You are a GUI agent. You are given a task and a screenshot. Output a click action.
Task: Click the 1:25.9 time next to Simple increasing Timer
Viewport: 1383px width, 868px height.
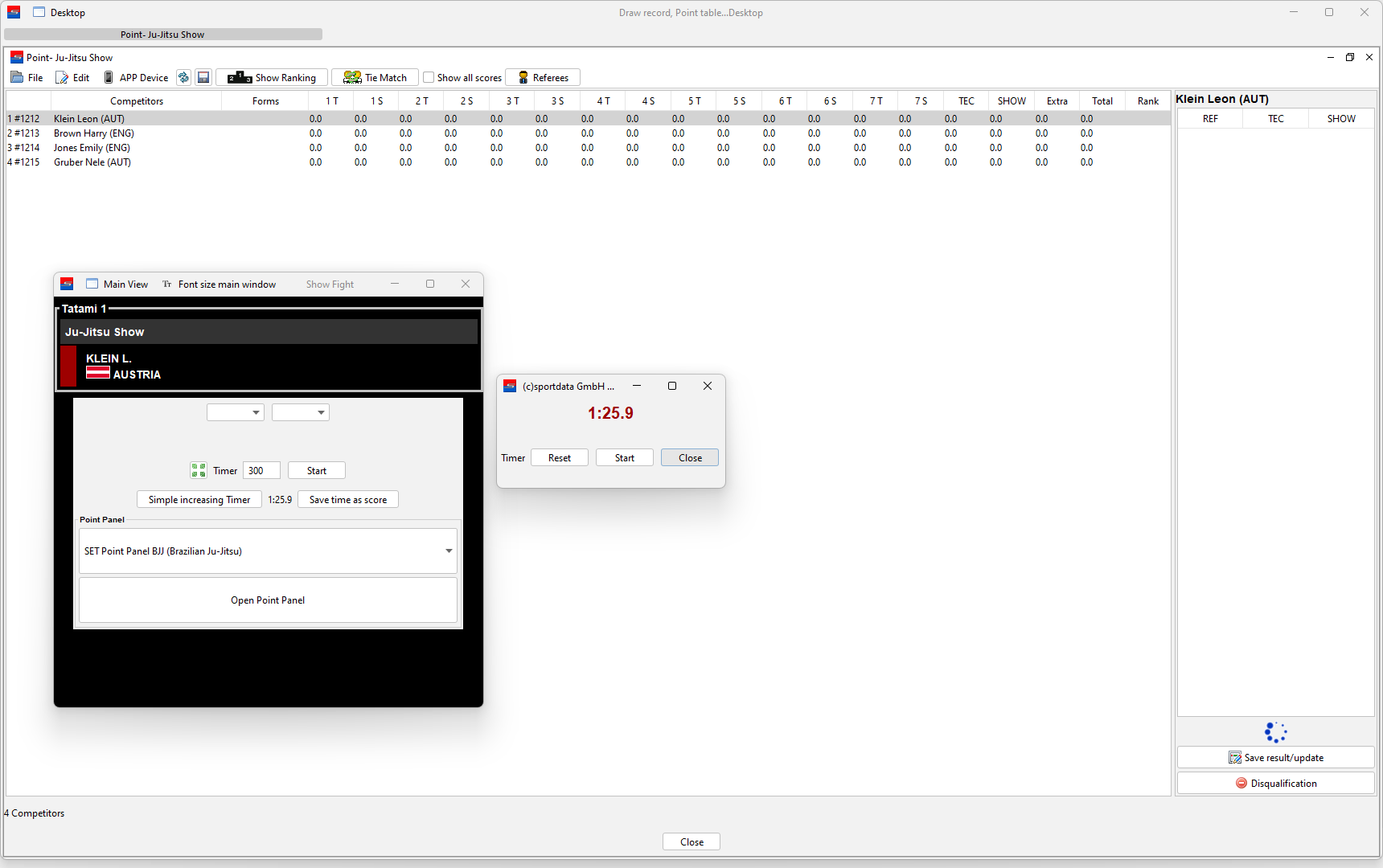click(280, 499)
